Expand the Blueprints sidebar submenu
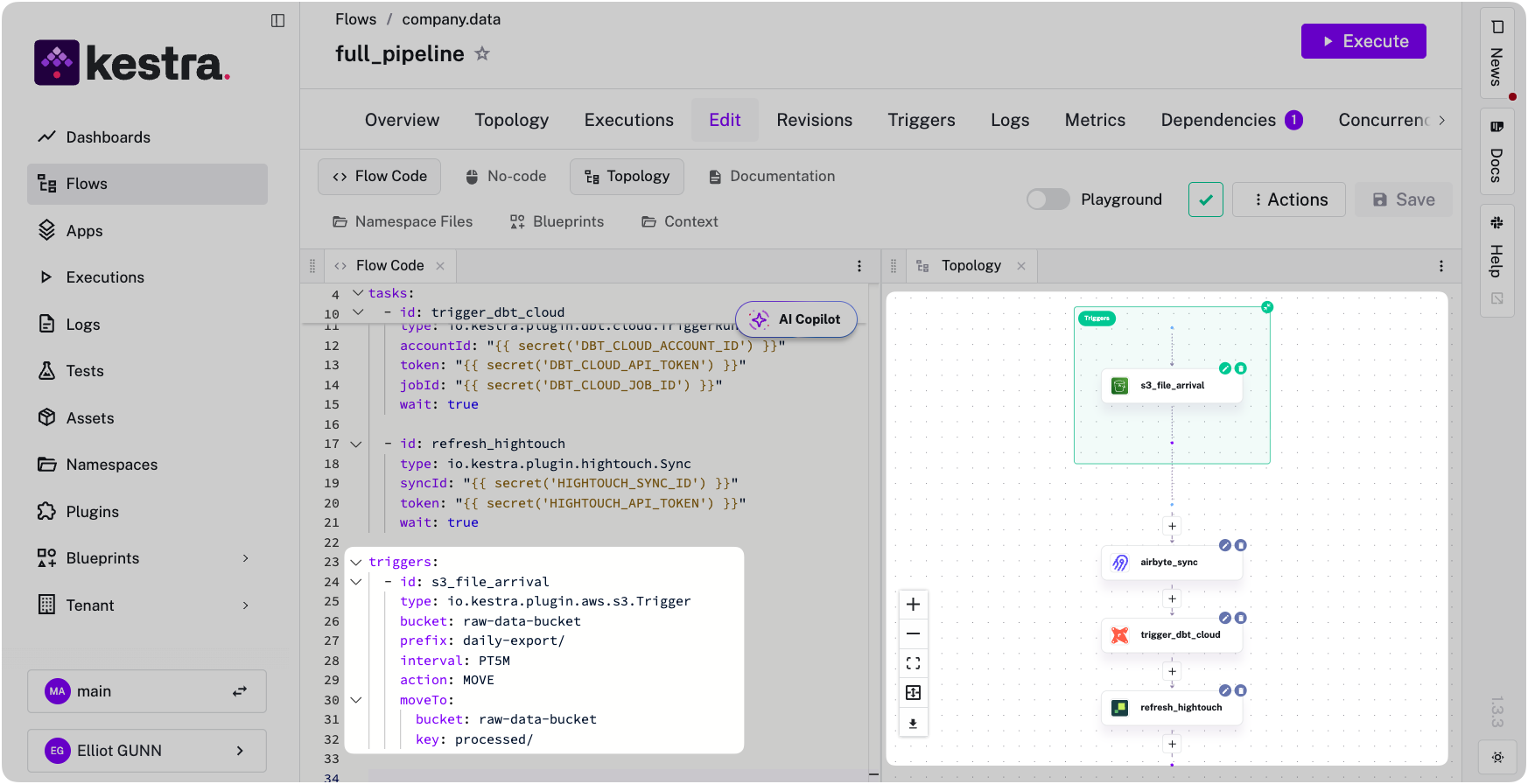1528x784 pixels. coord(246,558)
